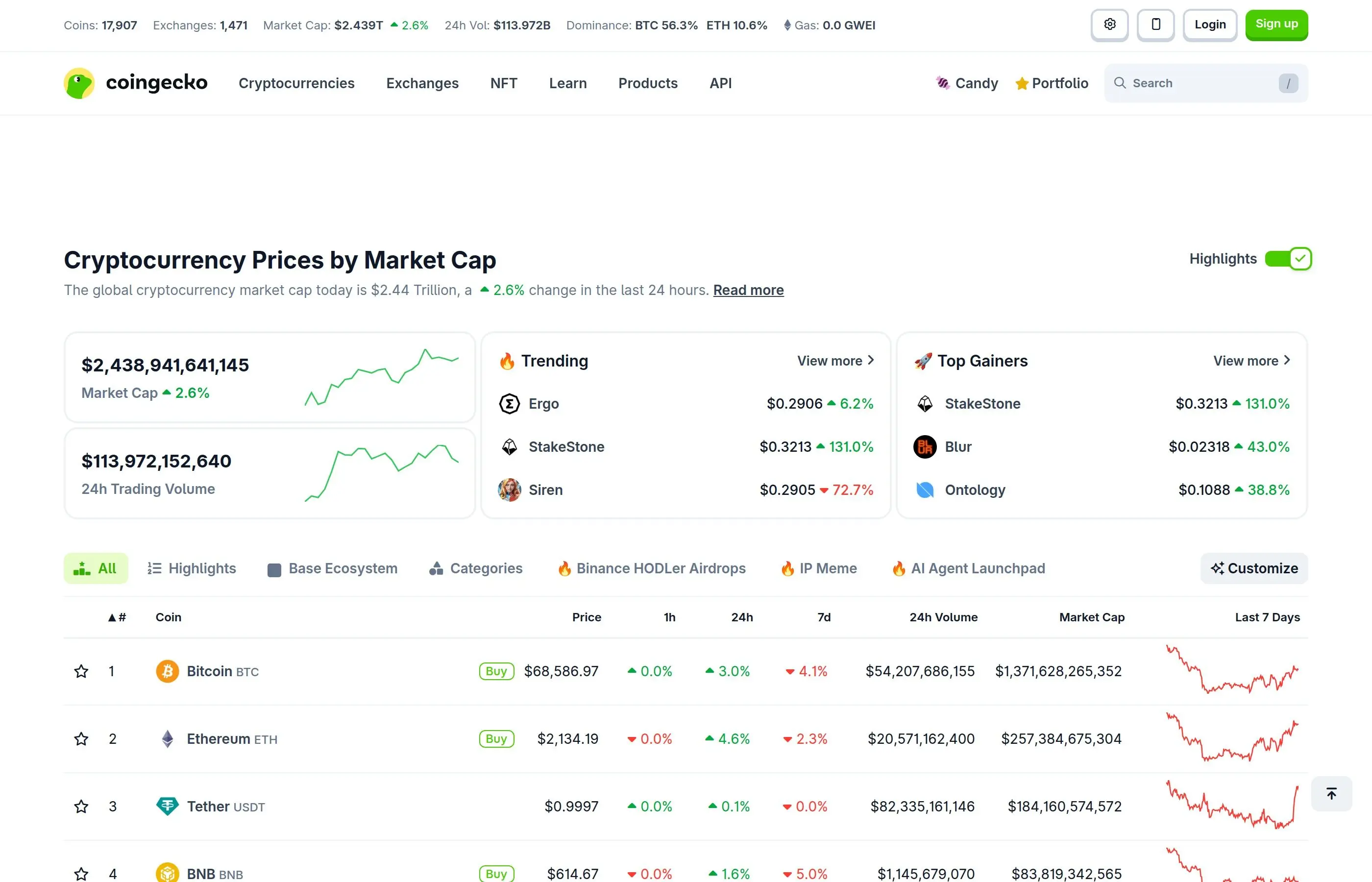This screenshot has height=882, width=1372.
Task: Click the mobile app phone icon
Action: (1155, 24)
